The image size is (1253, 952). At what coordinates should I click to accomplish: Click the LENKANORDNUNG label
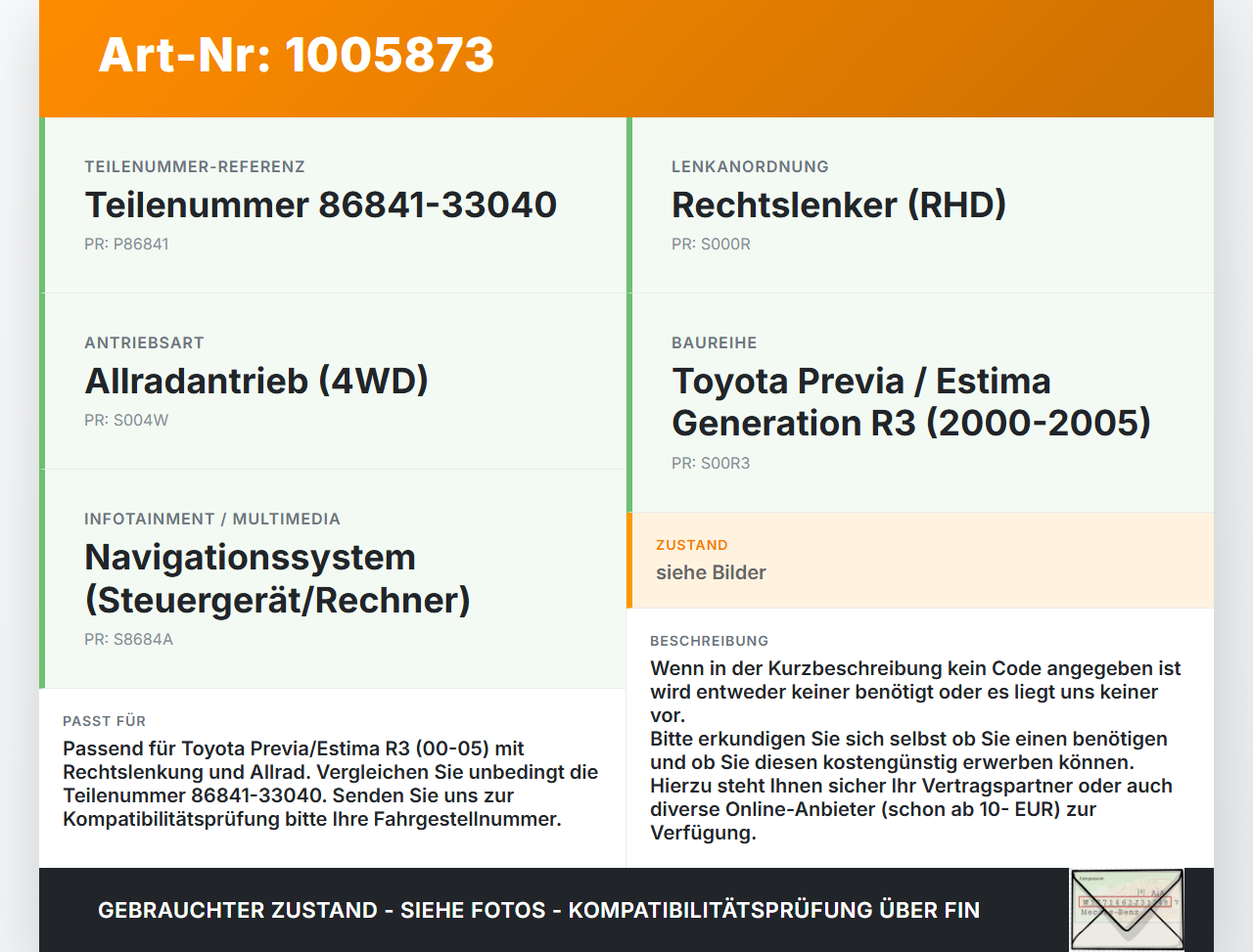tap(750, 166)
